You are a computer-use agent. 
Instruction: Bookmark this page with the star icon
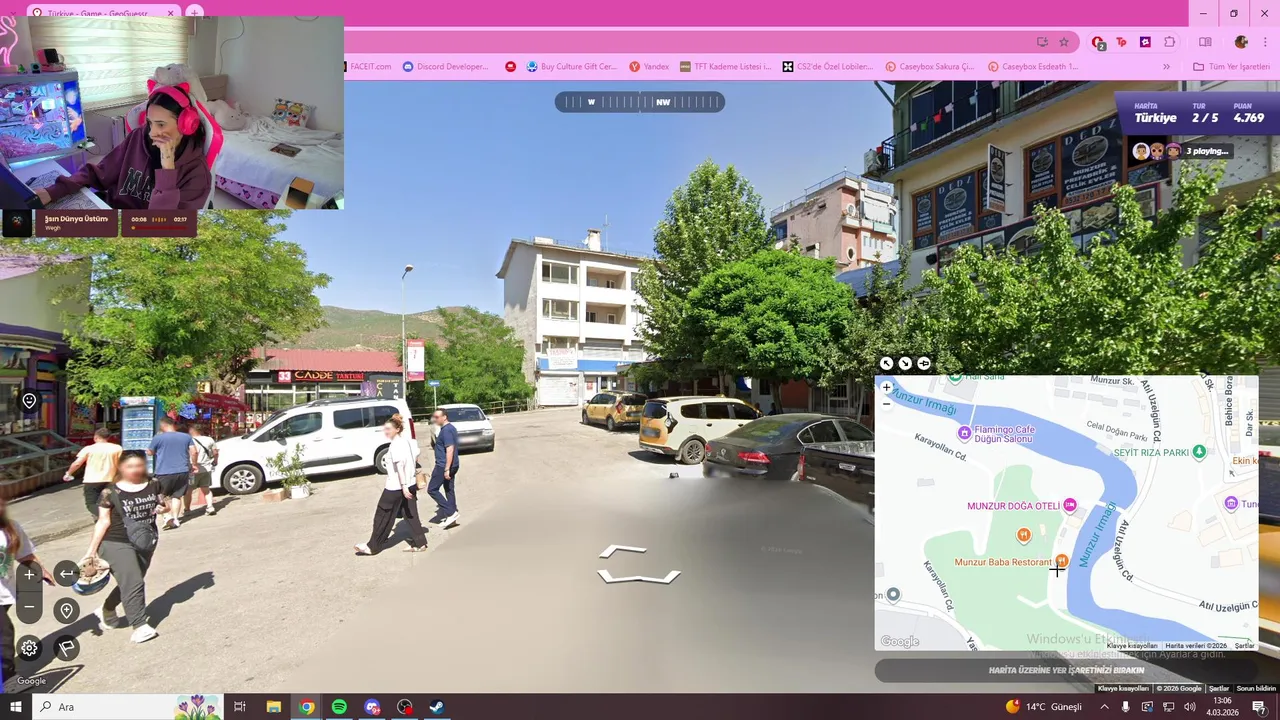pos(1064,42)
